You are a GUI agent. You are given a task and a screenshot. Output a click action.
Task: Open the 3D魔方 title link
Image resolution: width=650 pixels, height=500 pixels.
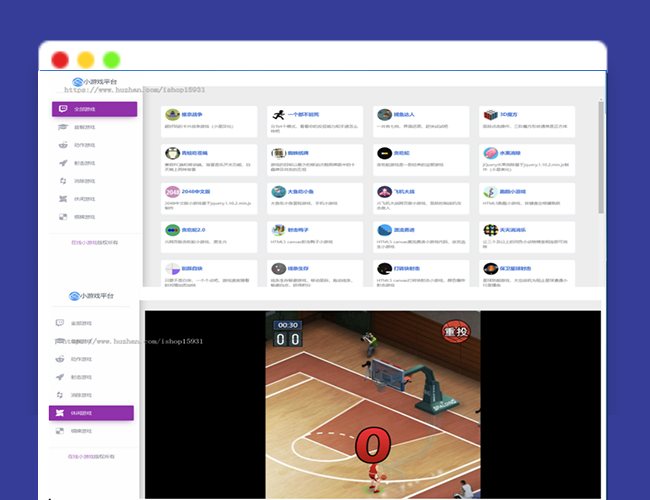pos(508,114)
